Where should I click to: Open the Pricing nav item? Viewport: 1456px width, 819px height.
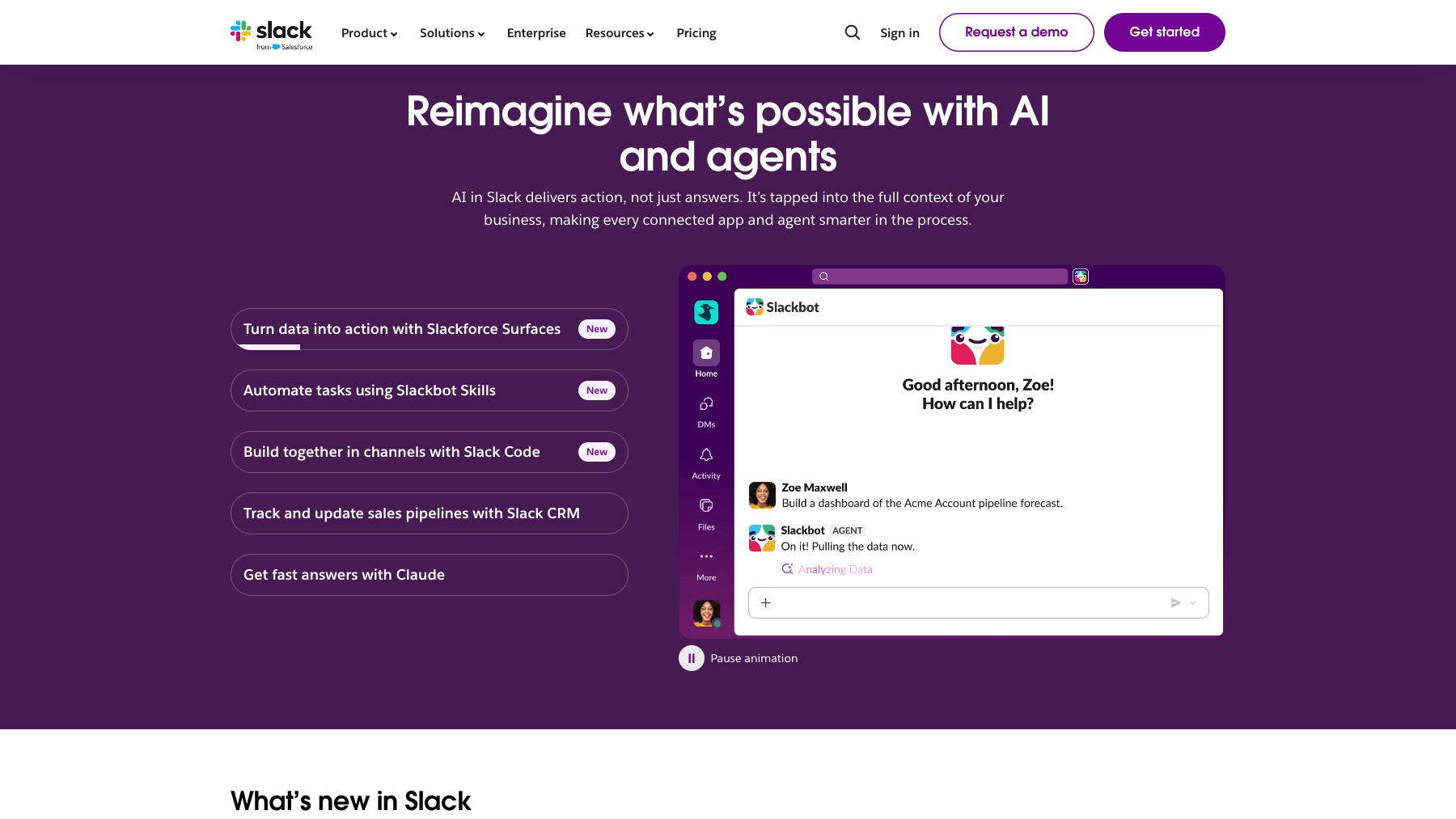click(696, 33)
